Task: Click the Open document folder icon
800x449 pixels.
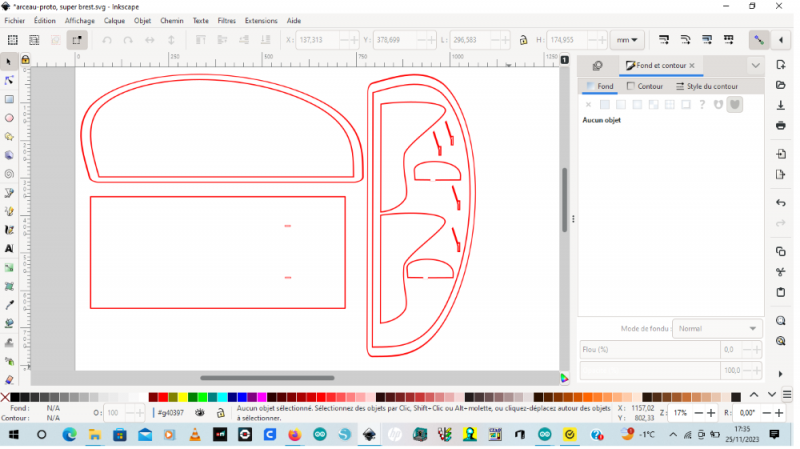Action: tap(781, 85)
